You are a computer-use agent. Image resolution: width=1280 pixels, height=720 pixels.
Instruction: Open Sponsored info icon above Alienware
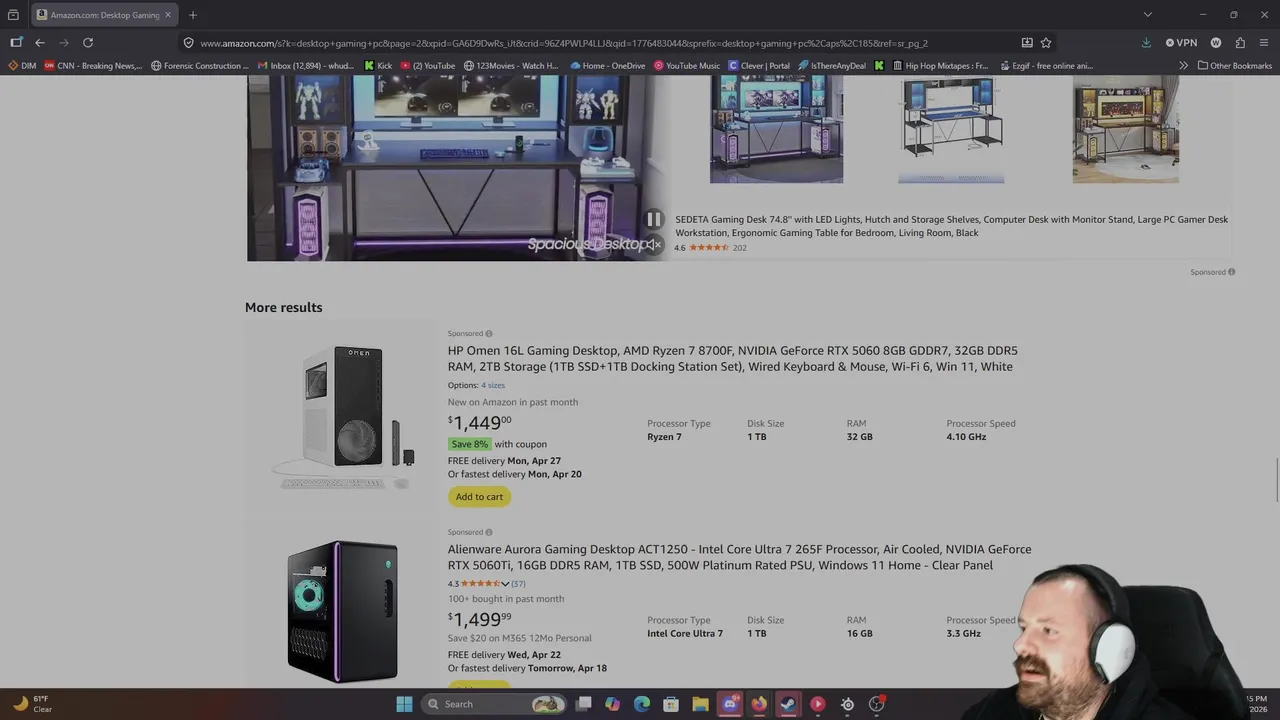(x=488, y=533)
